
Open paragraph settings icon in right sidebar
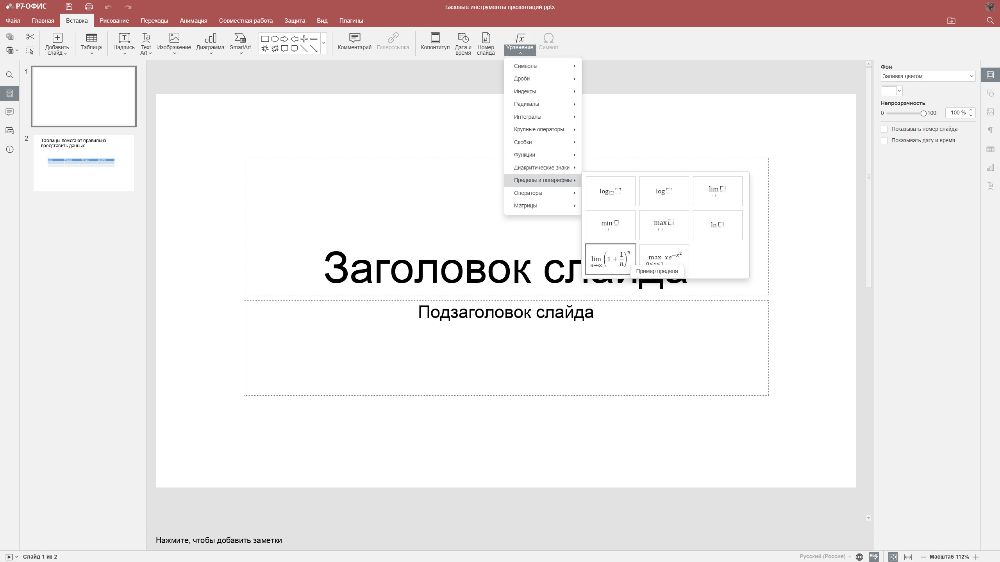coord(990,130)
